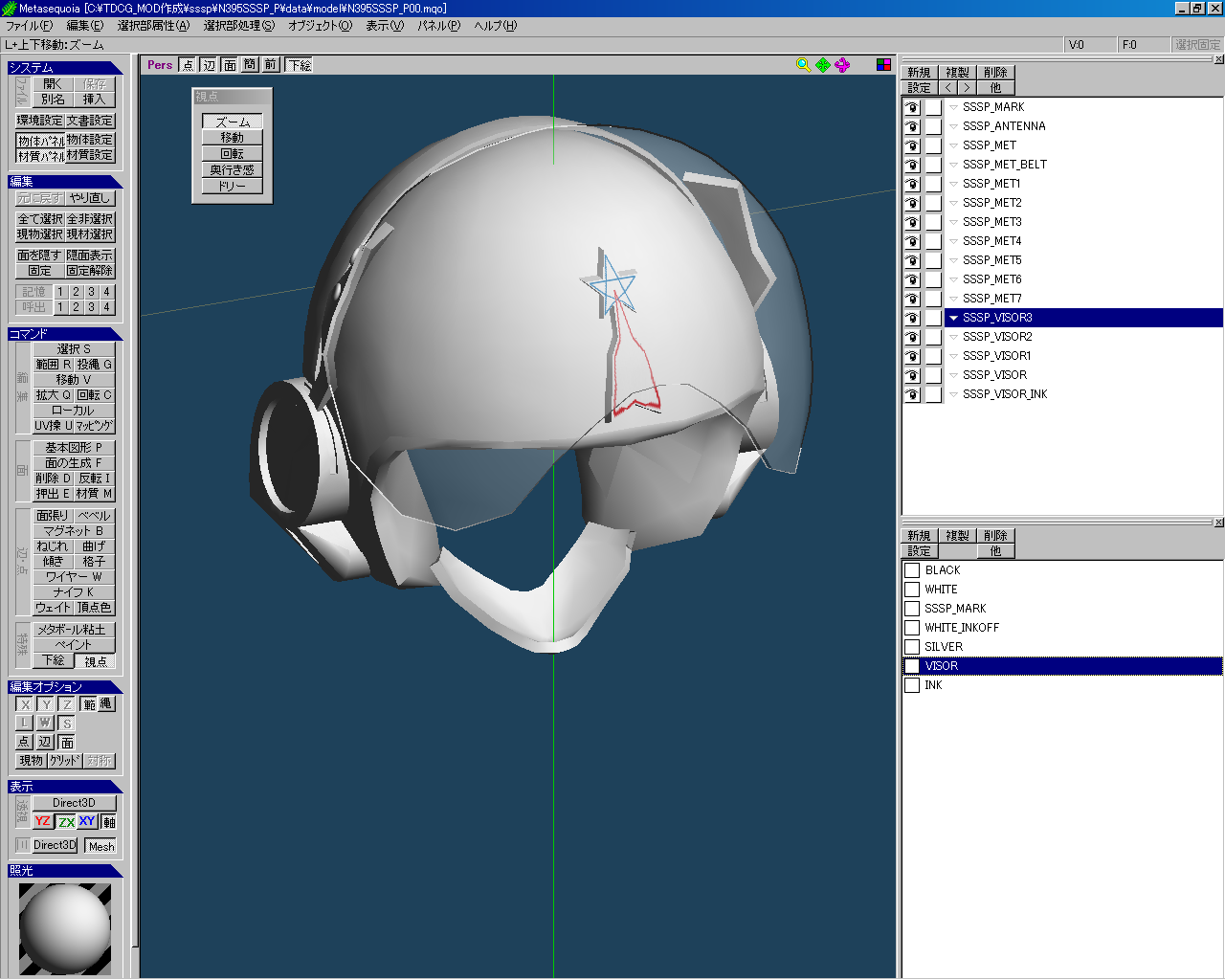Collapse the SSSP_VISOR3 tree arrow
The image size is (1225, 980).
953,318
